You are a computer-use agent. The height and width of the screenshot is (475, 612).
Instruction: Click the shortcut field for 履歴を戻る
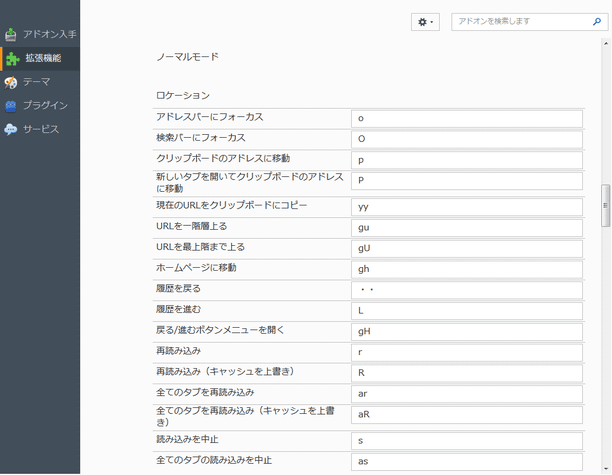pos(467,290)
